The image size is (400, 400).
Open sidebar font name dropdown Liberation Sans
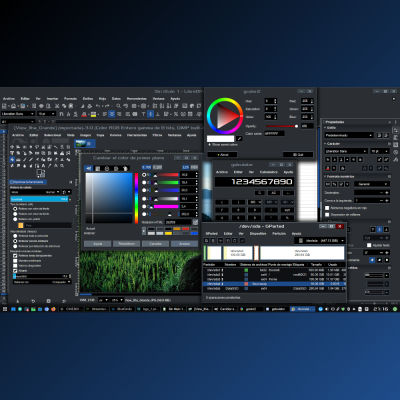tap(346, 151)
